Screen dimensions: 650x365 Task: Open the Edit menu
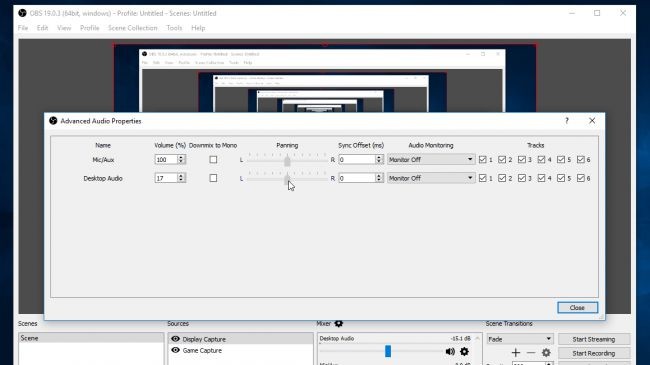(x=42, y=28)
